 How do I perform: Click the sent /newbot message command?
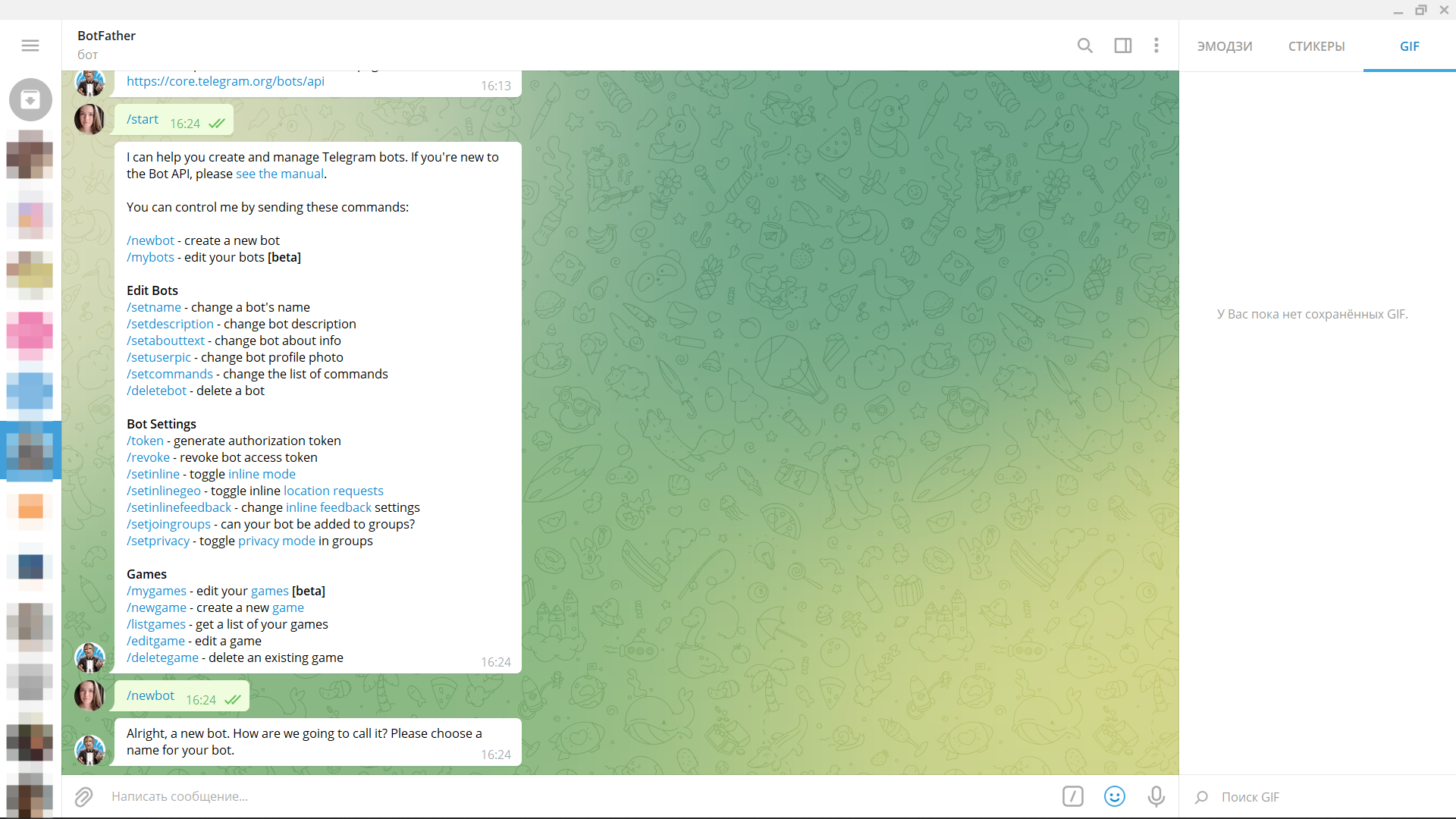(x=150, y=695)
